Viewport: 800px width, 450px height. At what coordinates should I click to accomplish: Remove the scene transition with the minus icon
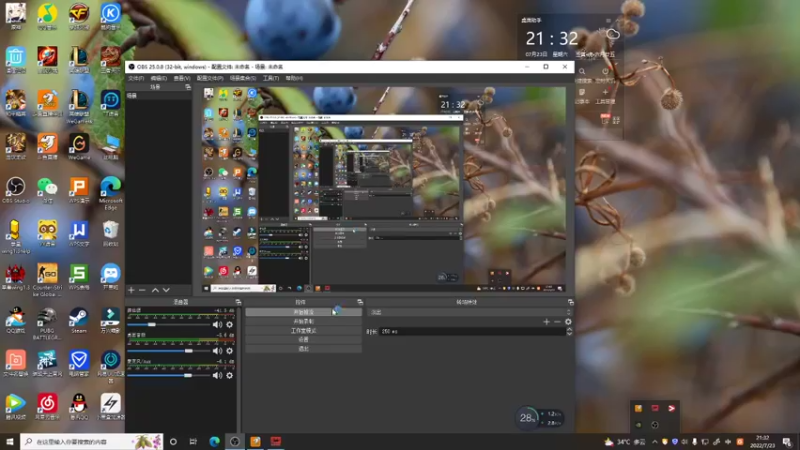click(557, 322)
